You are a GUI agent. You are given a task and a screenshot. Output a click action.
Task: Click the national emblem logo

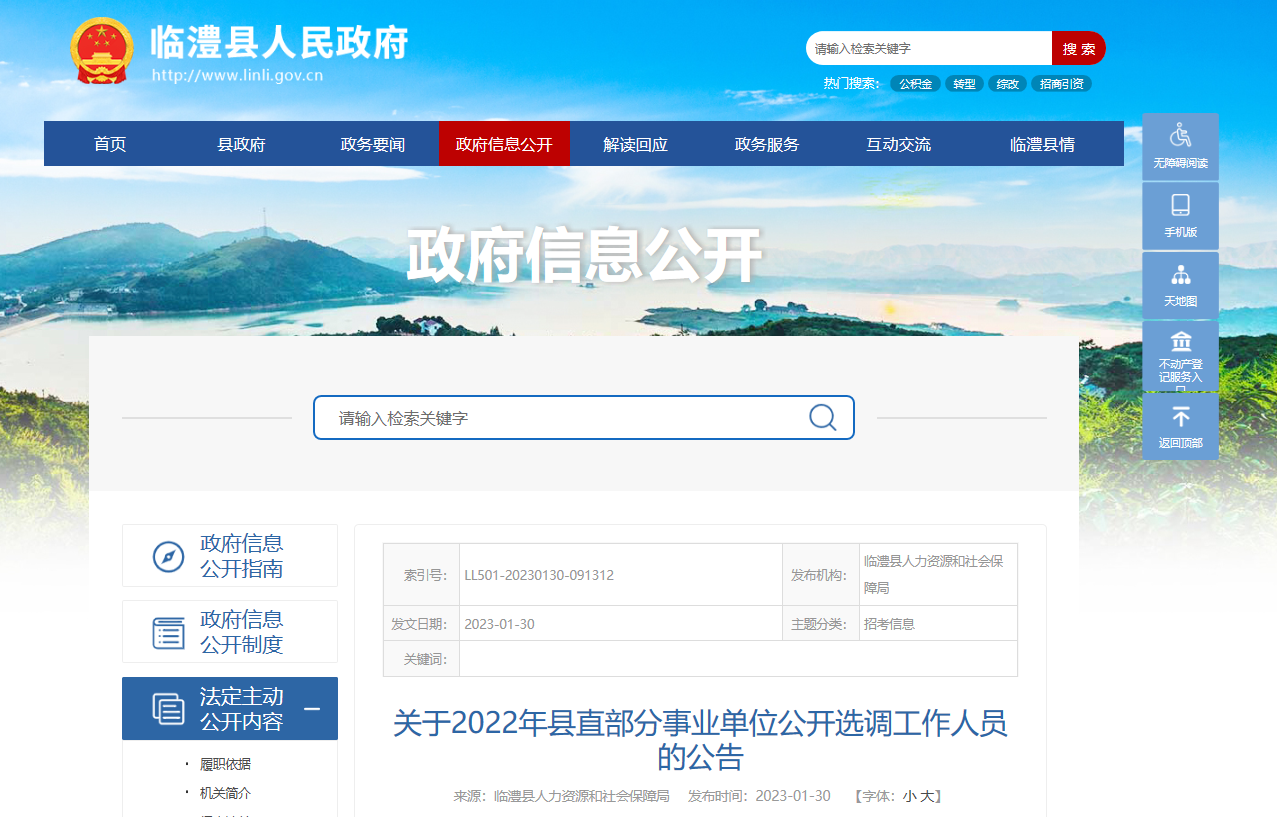[102, 50]
